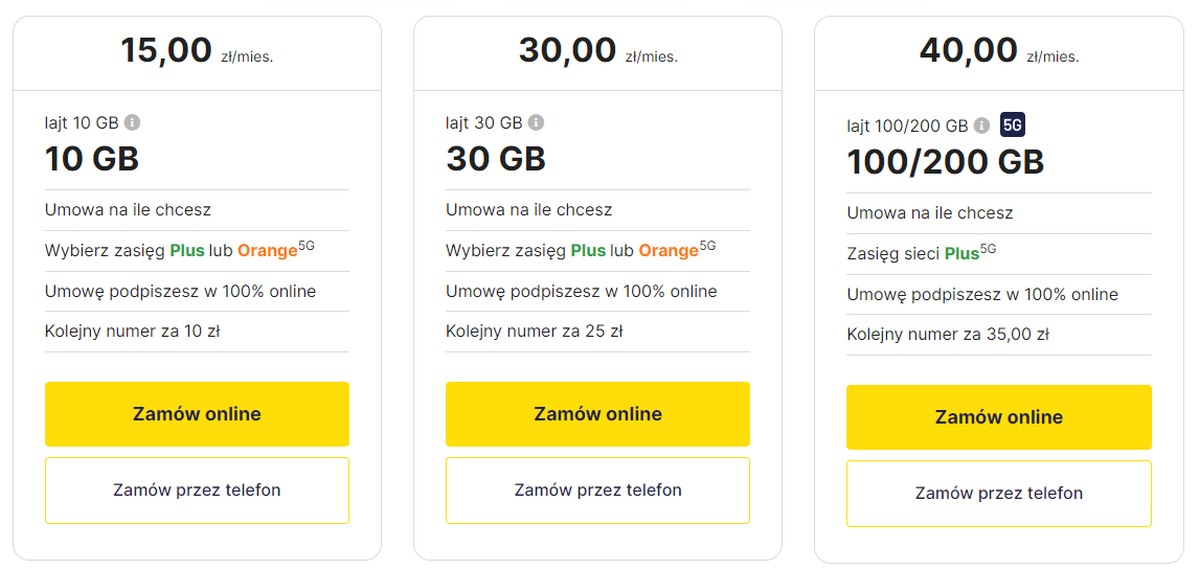Click the 5G badge icon
This screenshot has width=1200, height=570.
tap(1012, 125)
